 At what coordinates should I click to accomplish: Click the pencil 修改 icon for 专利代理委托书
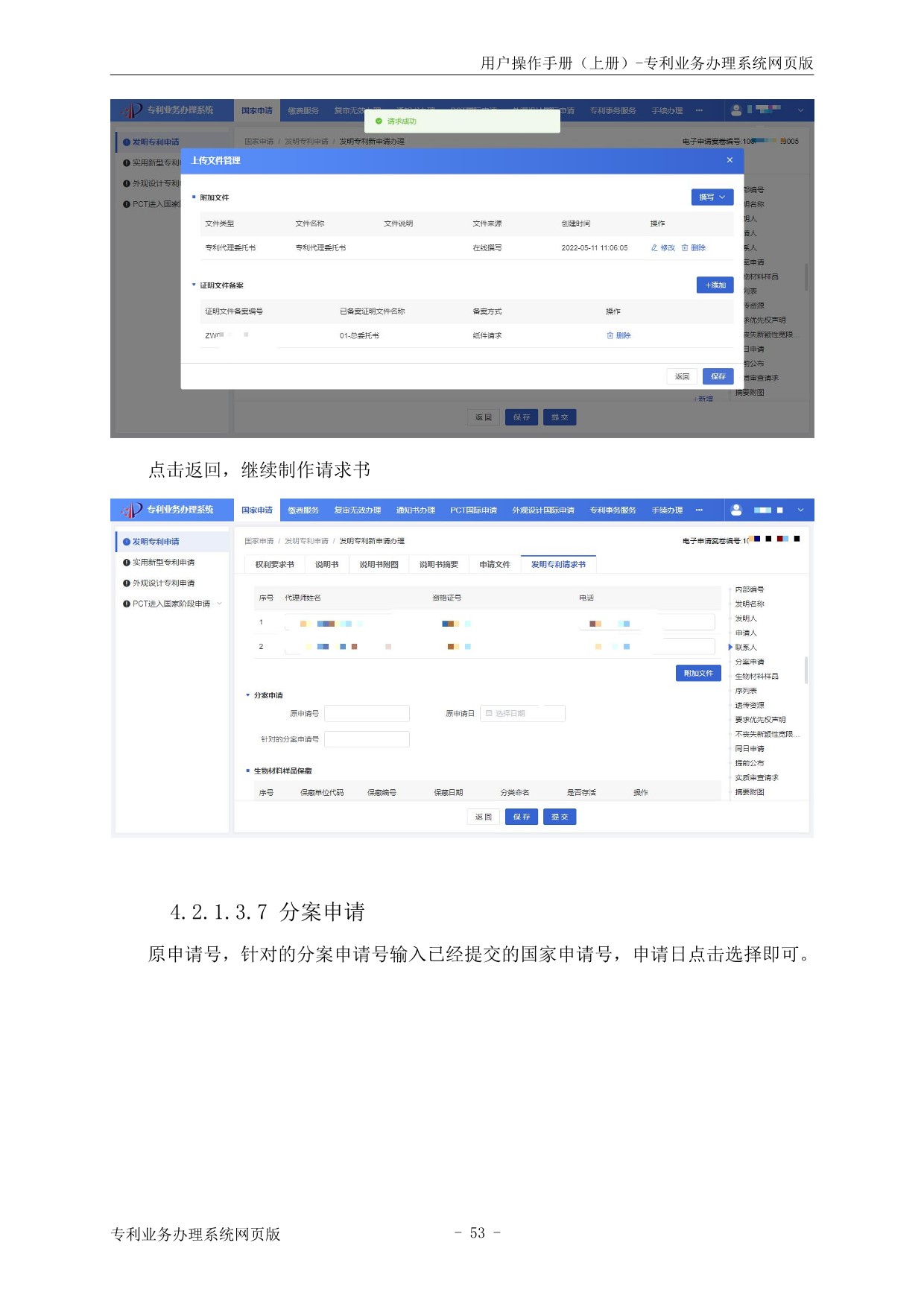[654, 248]
